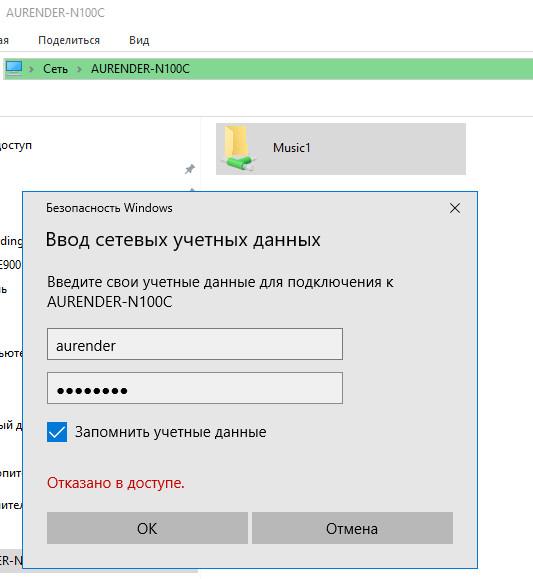Click the username field with aurender
This screenshot has width=533, height=579.
[x=195, y=344]
